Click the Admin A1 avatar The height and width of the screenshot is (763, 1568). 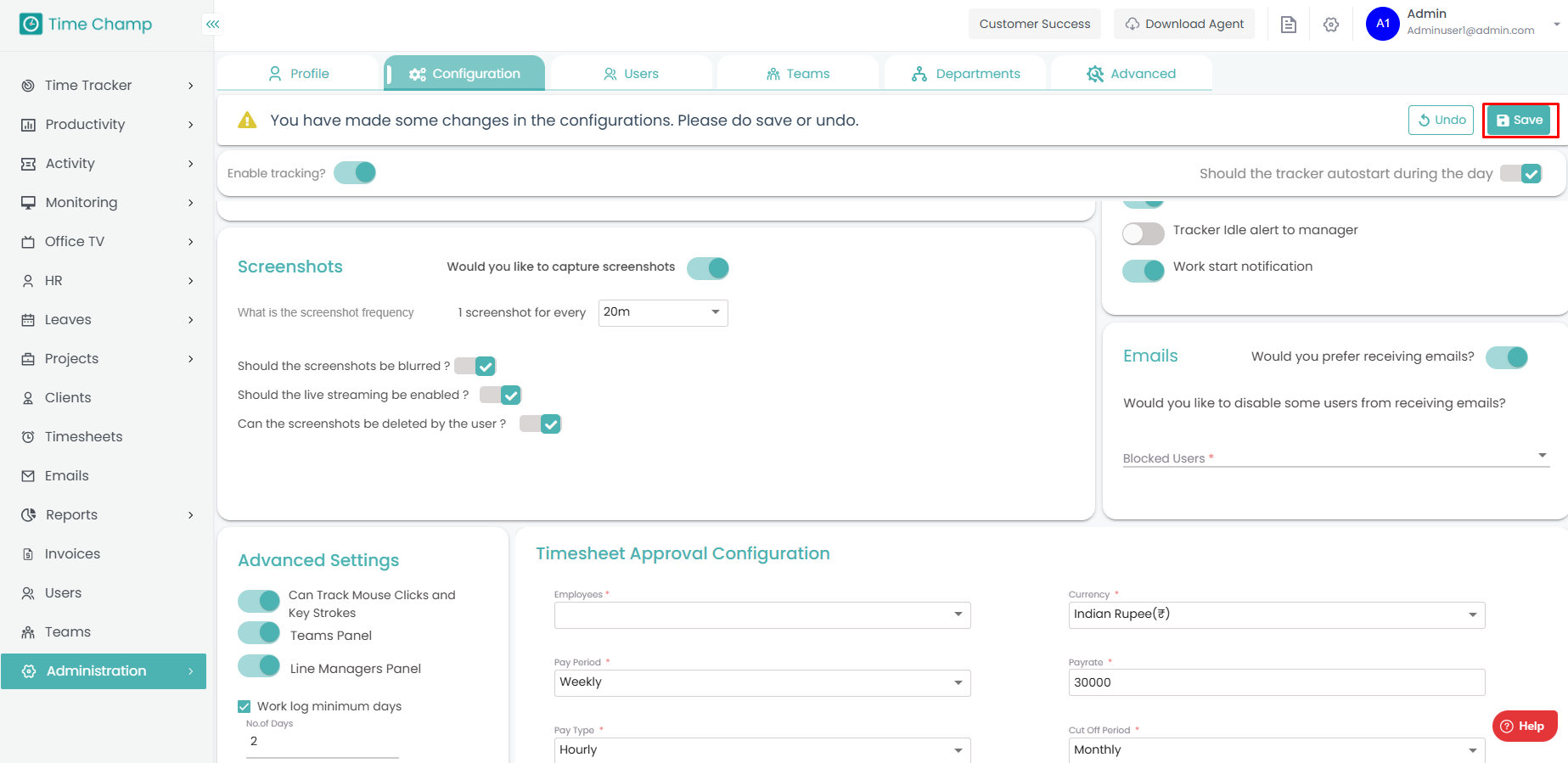[1382, 24]
